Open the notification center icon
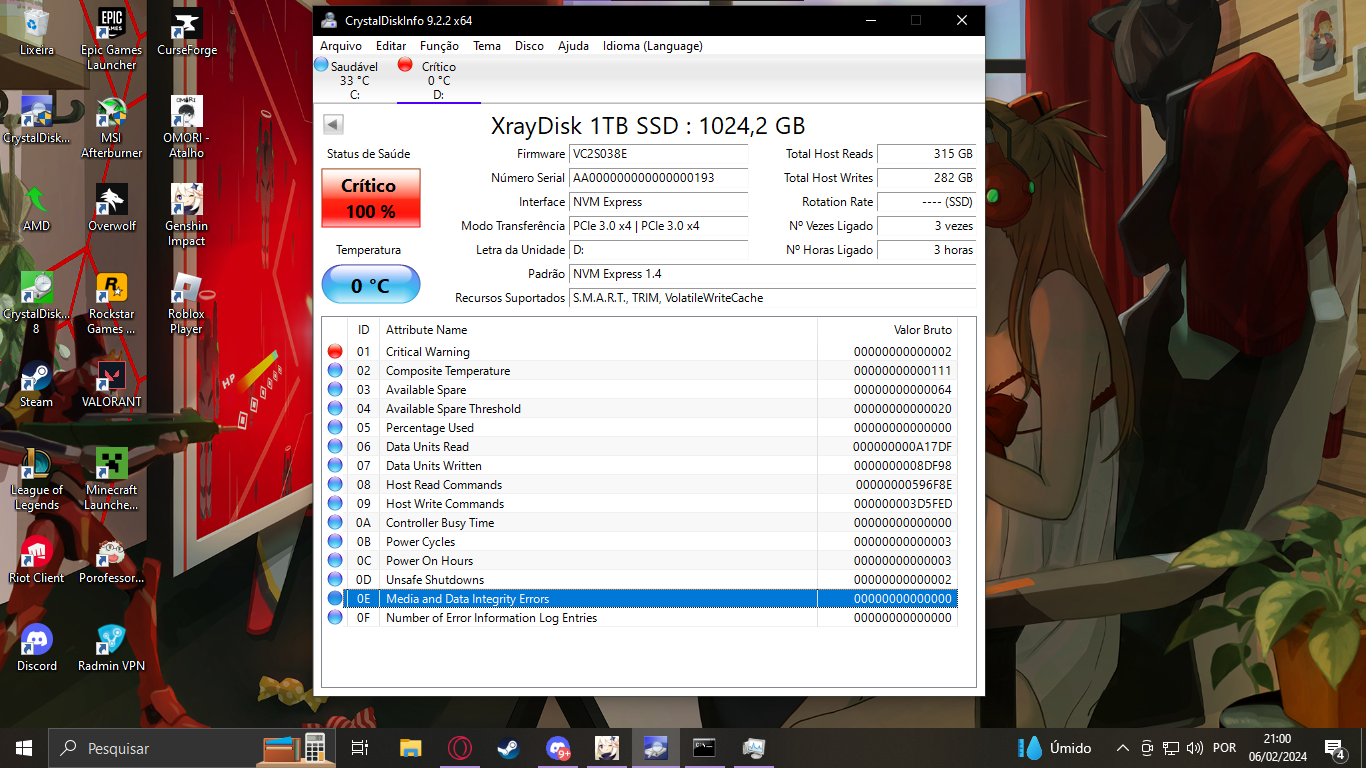Screen dimensions: 1366x768 pos(1334,748)
